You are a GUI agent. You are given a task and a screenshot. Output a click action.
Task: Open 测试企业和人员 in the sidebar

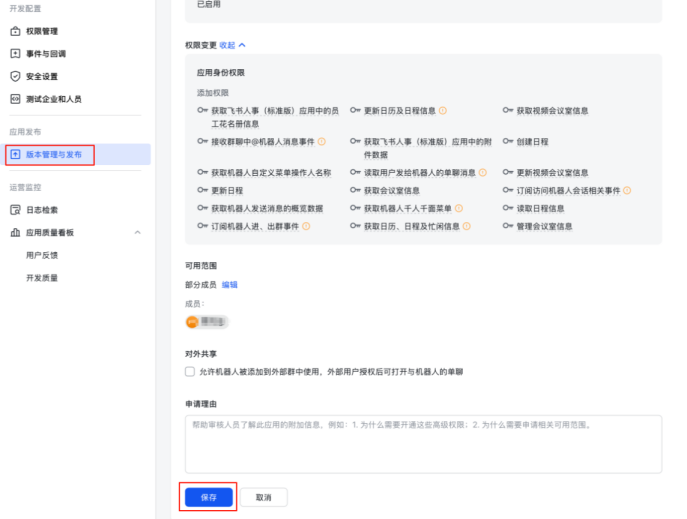[x=53, y=99]
